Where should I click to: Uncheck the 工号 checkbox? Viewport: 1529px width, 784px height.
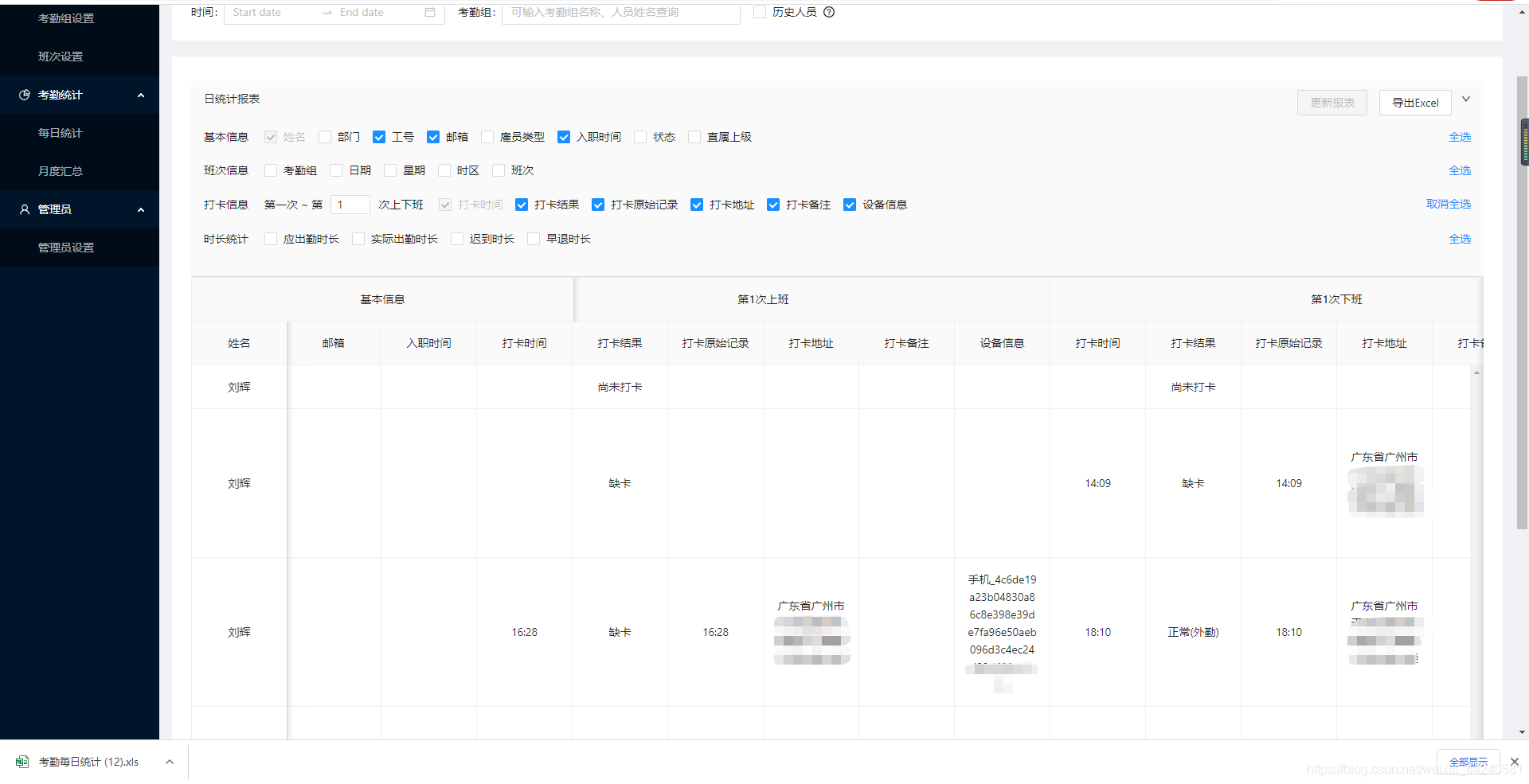coord(379,137)
